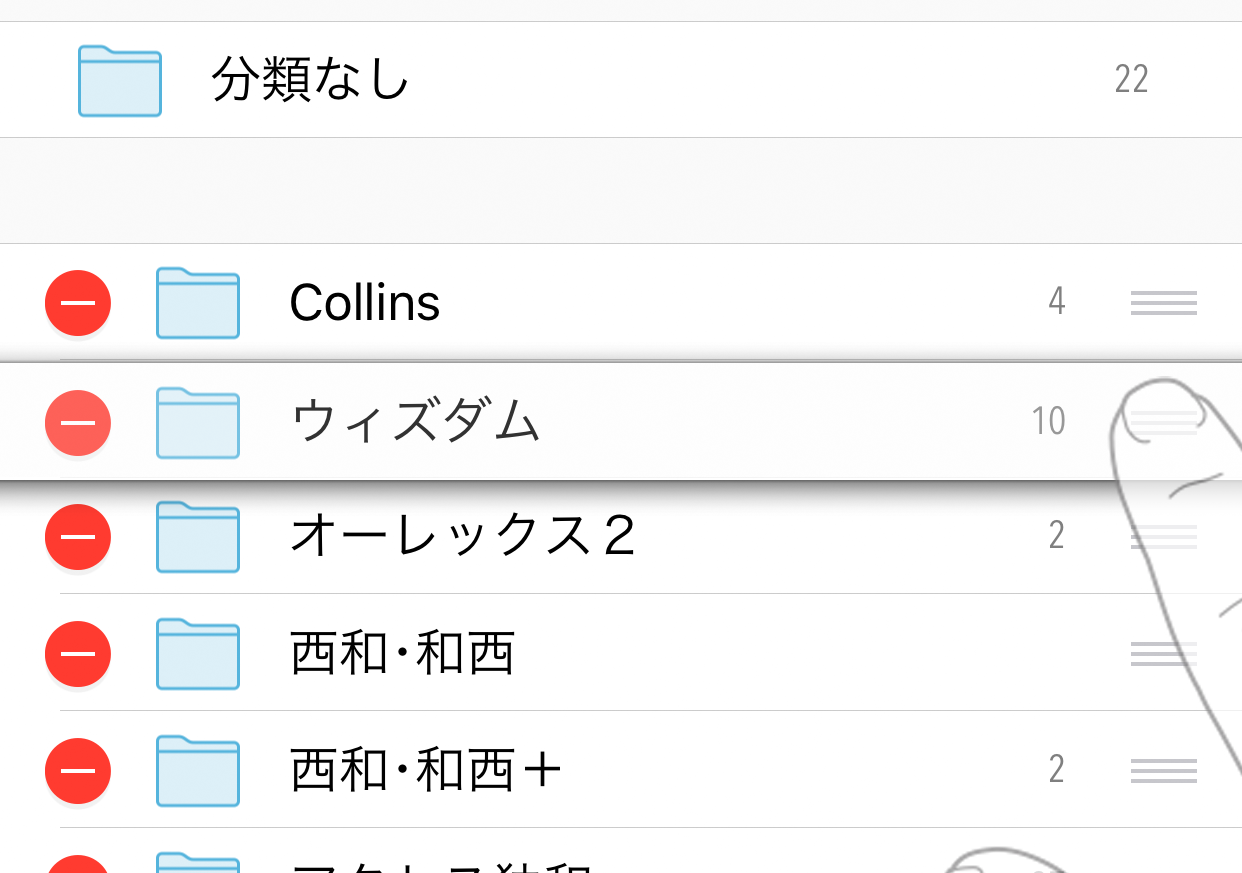1242x873 pixels.
Task: Click the item count 22 for 分類なし
Action: 1131,79
